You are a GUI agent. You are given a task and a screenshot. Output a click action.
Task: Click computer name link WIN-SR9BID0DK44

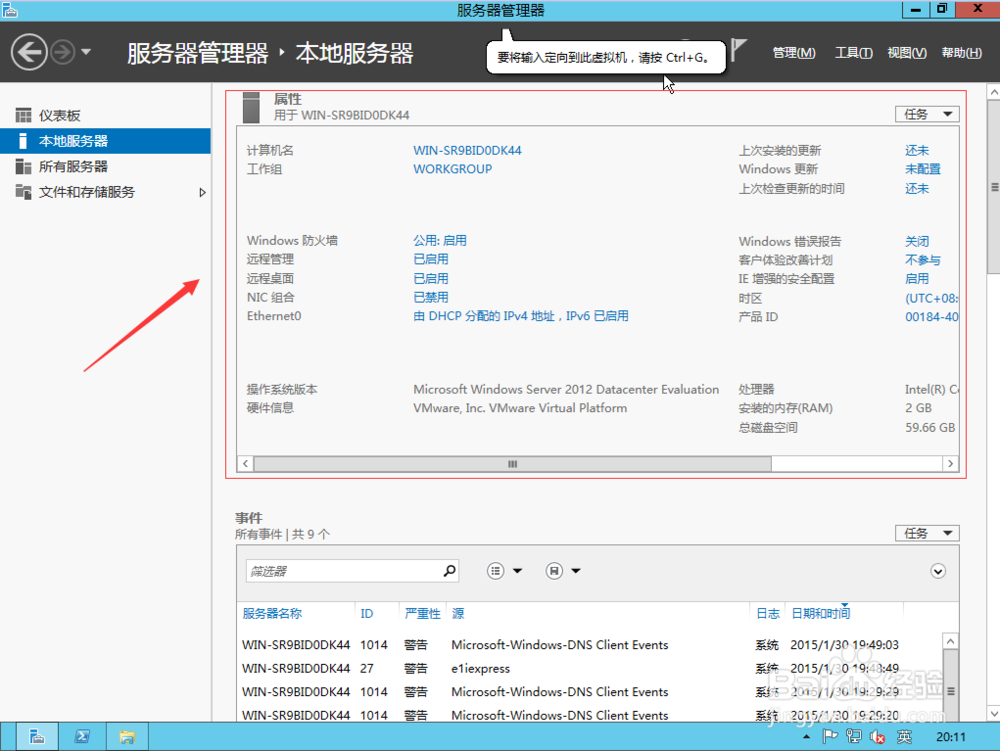point(467,150)
